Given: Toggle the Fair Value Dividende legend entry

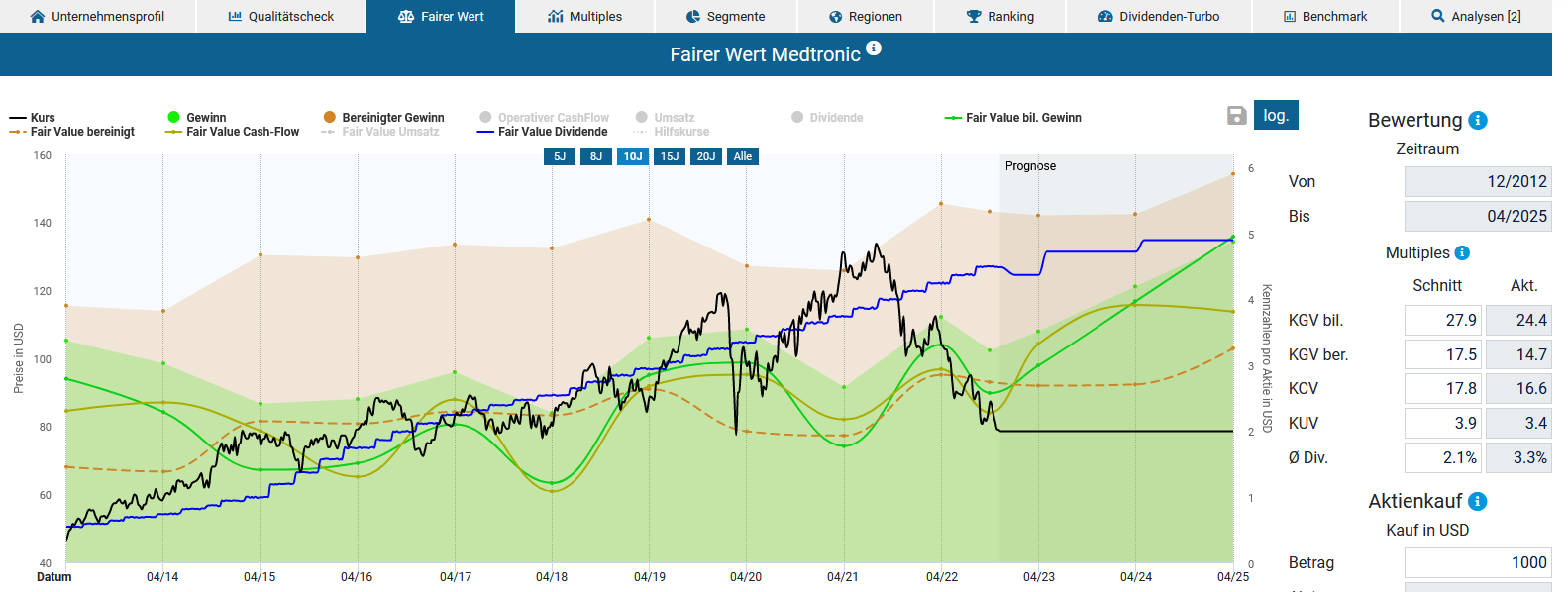Looking at the screenshot, I should coord(543,131).
